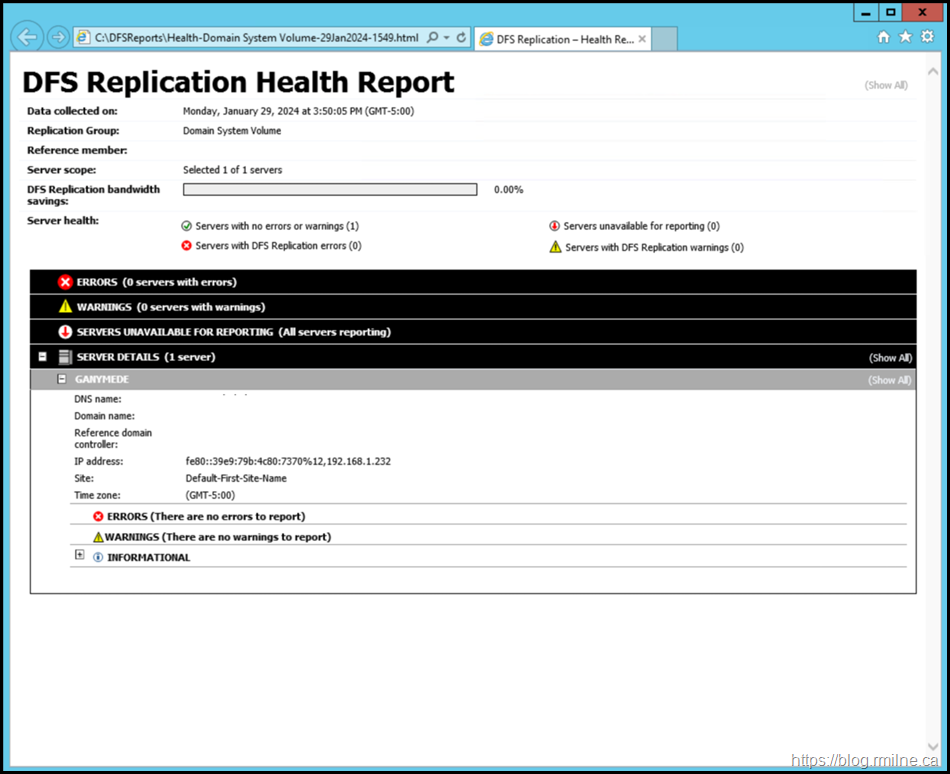This screenshot has width=950, height=774.
Task: Collapse the SERVER DETAILS section
Action: pos(43,357)
